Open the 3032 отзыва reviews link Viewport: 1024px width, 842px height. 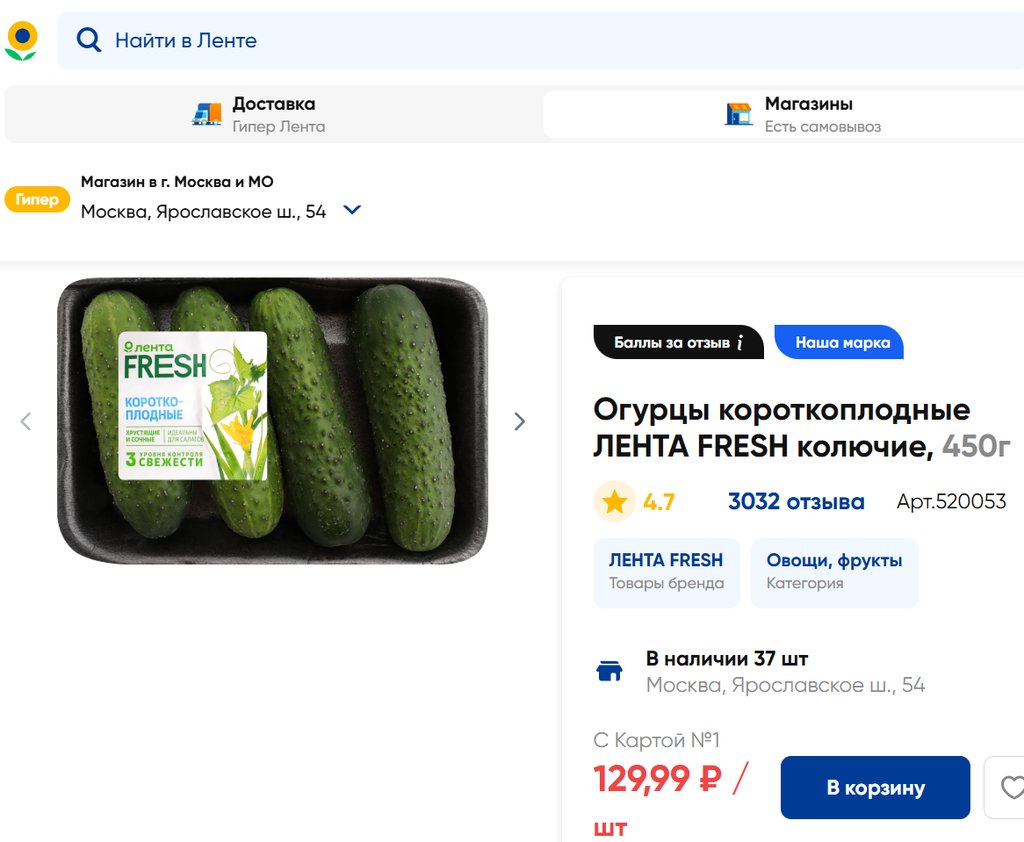click(796, 502)
